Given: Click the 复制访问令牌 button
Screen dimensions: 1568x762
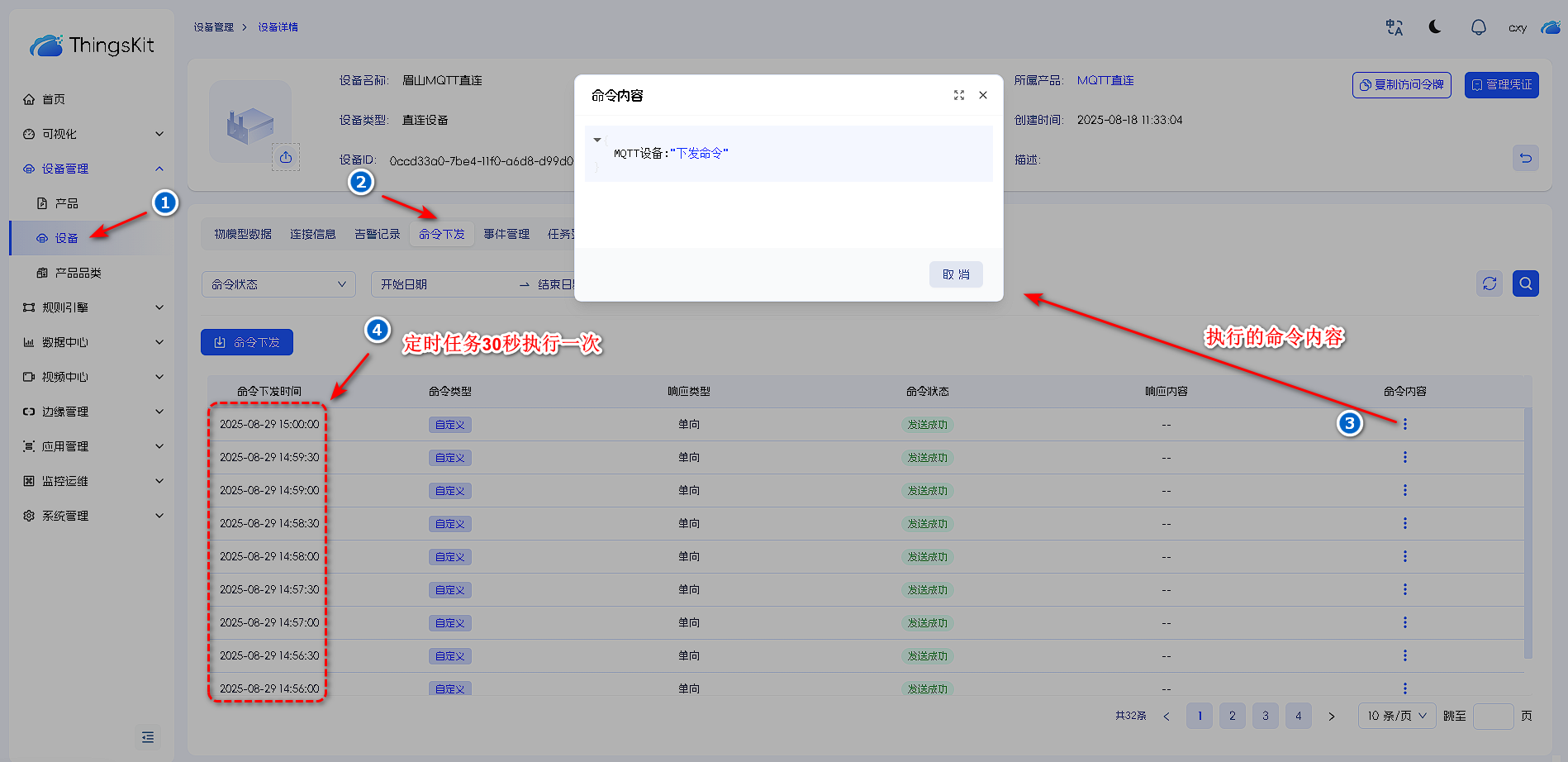Looking at the screenshot, I should 1401,85.
